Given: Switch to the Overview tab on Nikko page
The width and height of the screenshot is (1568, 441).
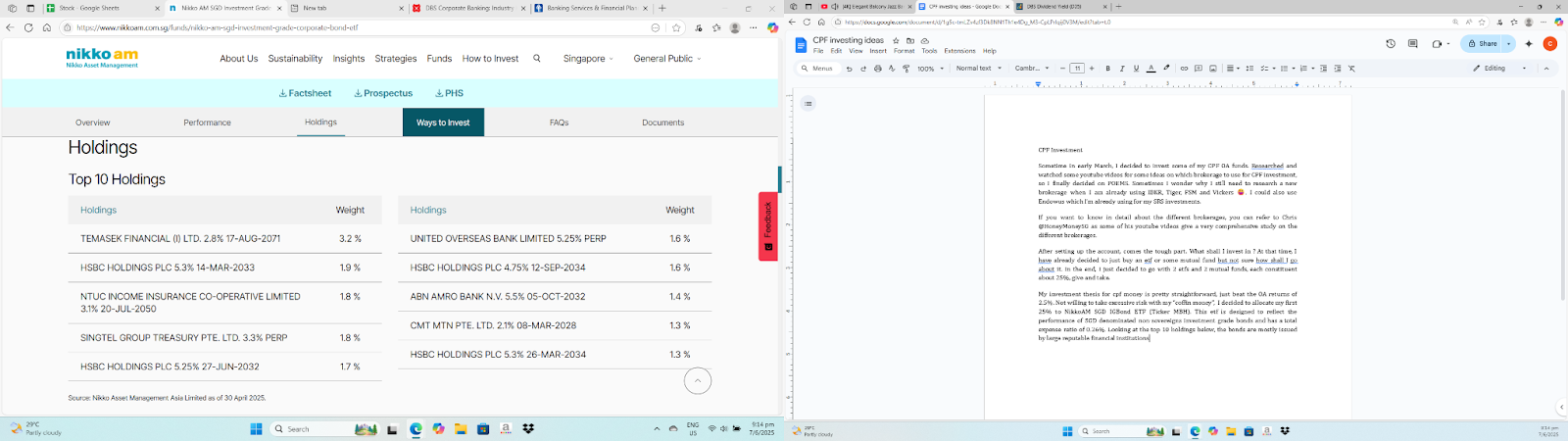Looking at the screenshot, I should click(x=93, y=122).
